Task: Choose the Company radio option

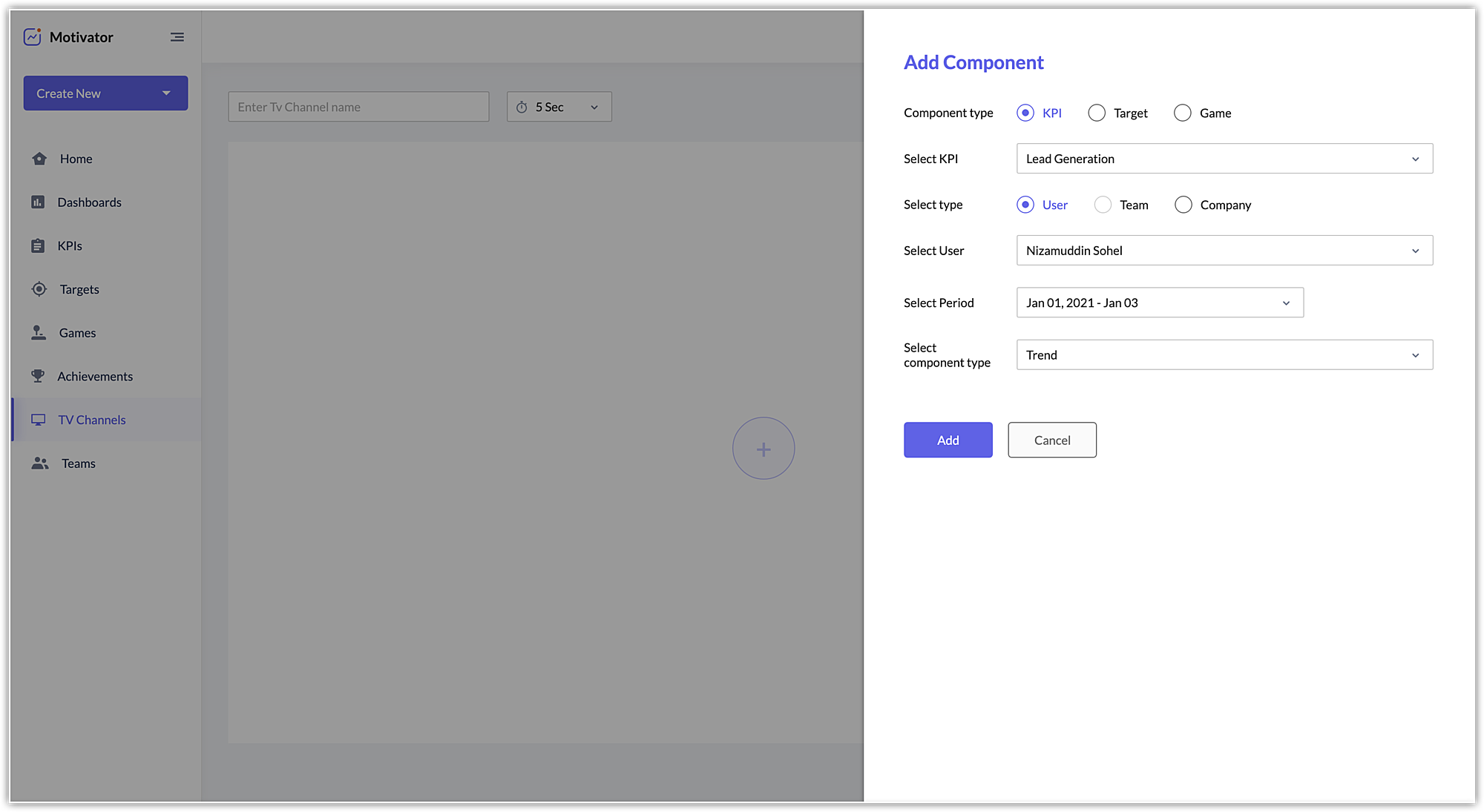Action: pos(1183,205)
